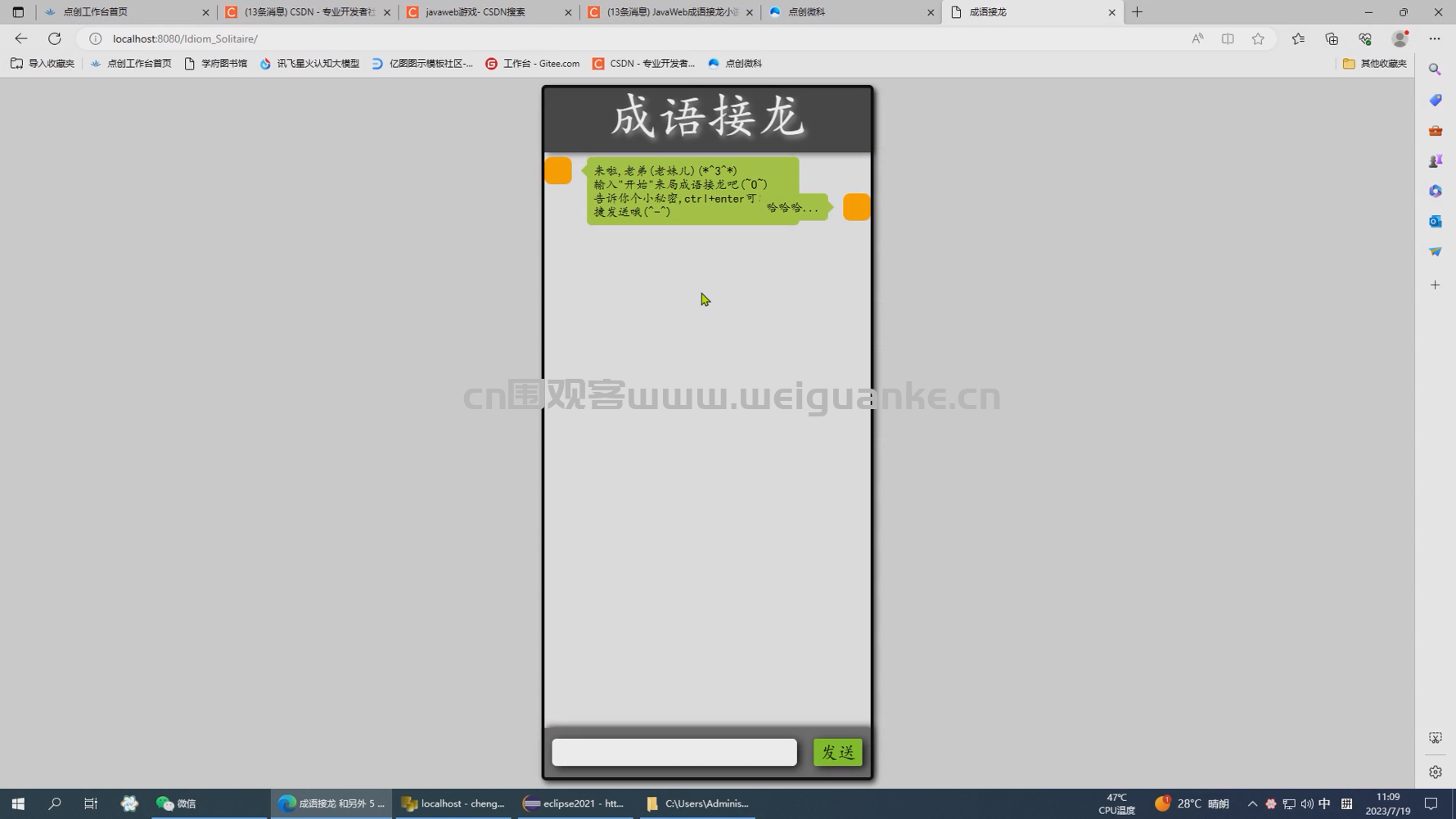1456x819 pixels.
Task: Expand 其他收藏夹 folder
Action: point(1375,63)
